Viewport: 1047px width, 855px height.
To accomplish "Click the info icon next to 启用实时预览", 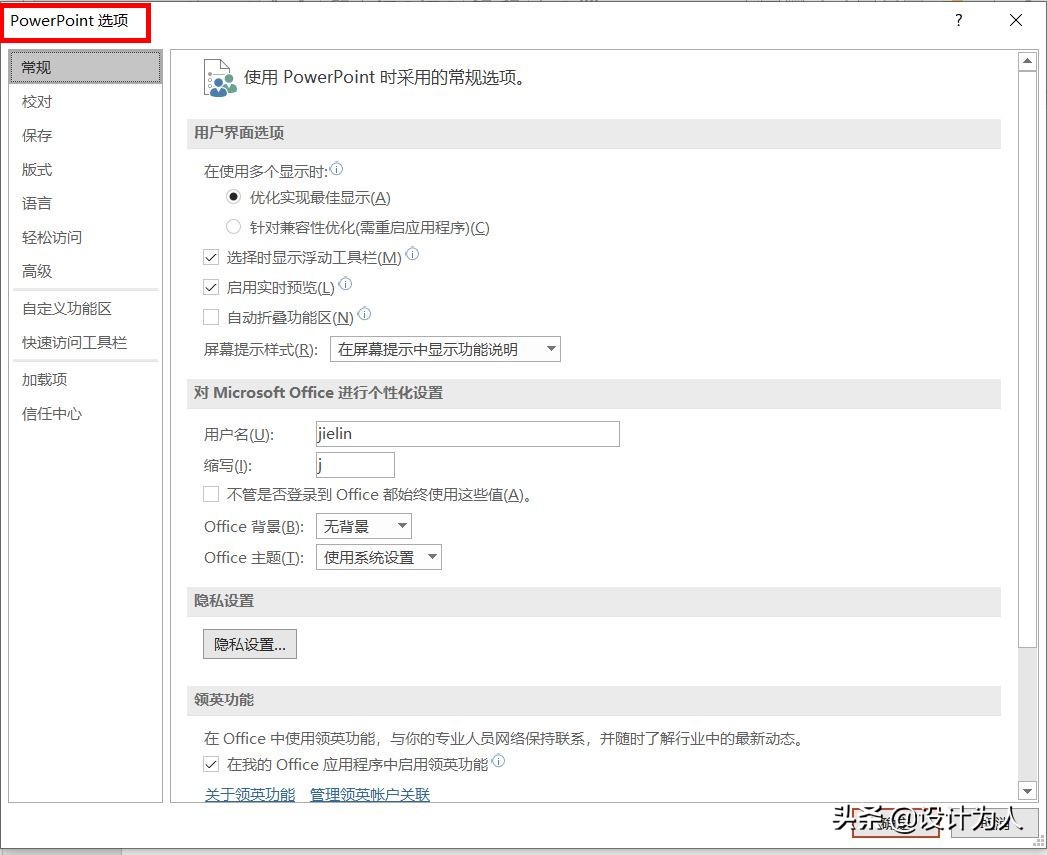I will pyautogui.click(x=346, y=284).
